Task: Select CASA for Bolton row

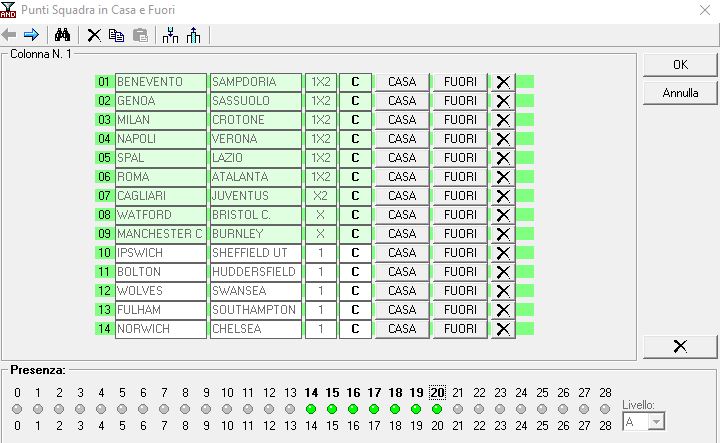Action: pos(402,272)
